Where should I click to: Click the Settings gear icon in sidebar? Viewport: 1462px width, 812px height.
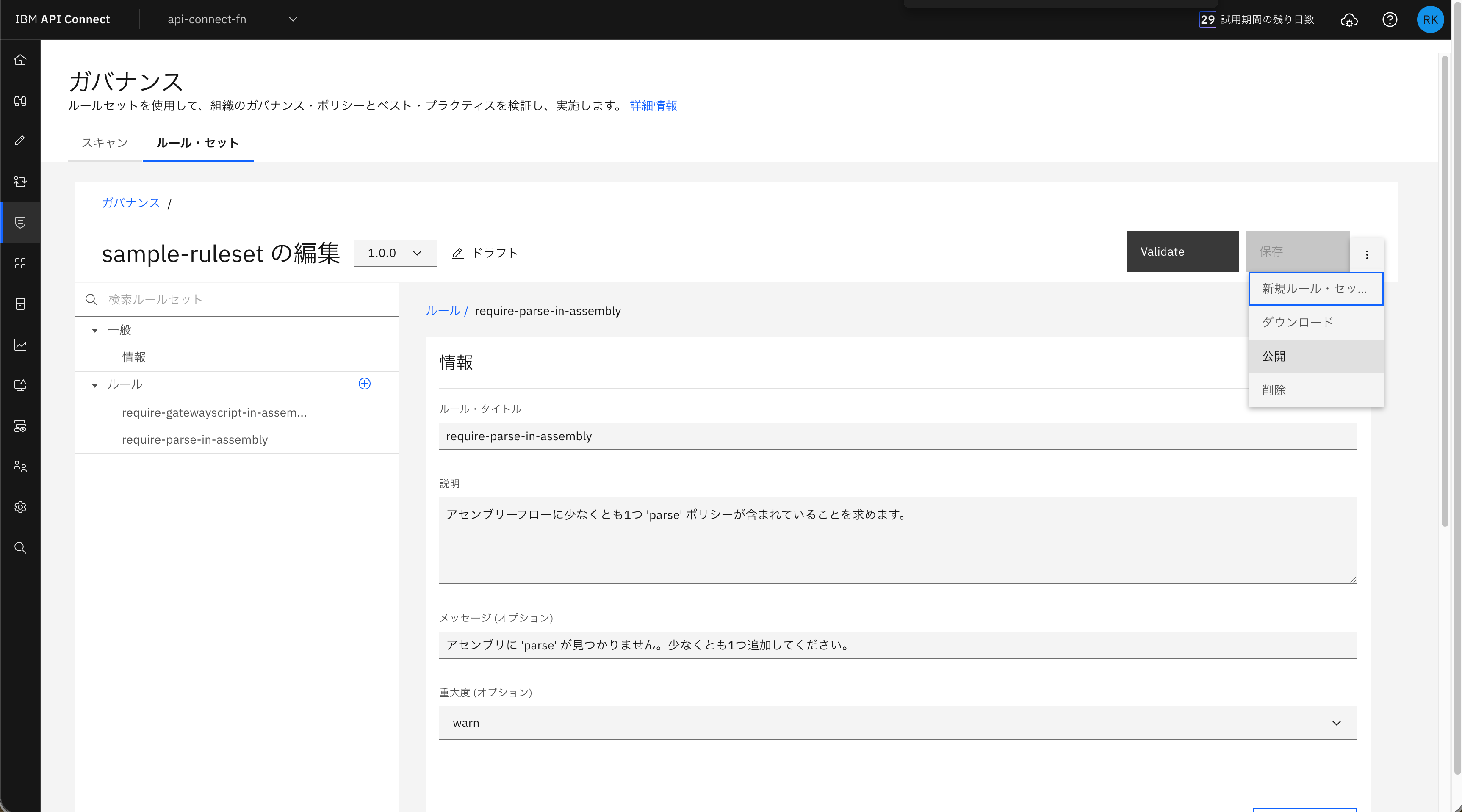pyautogui.click(x=20, y=507)
